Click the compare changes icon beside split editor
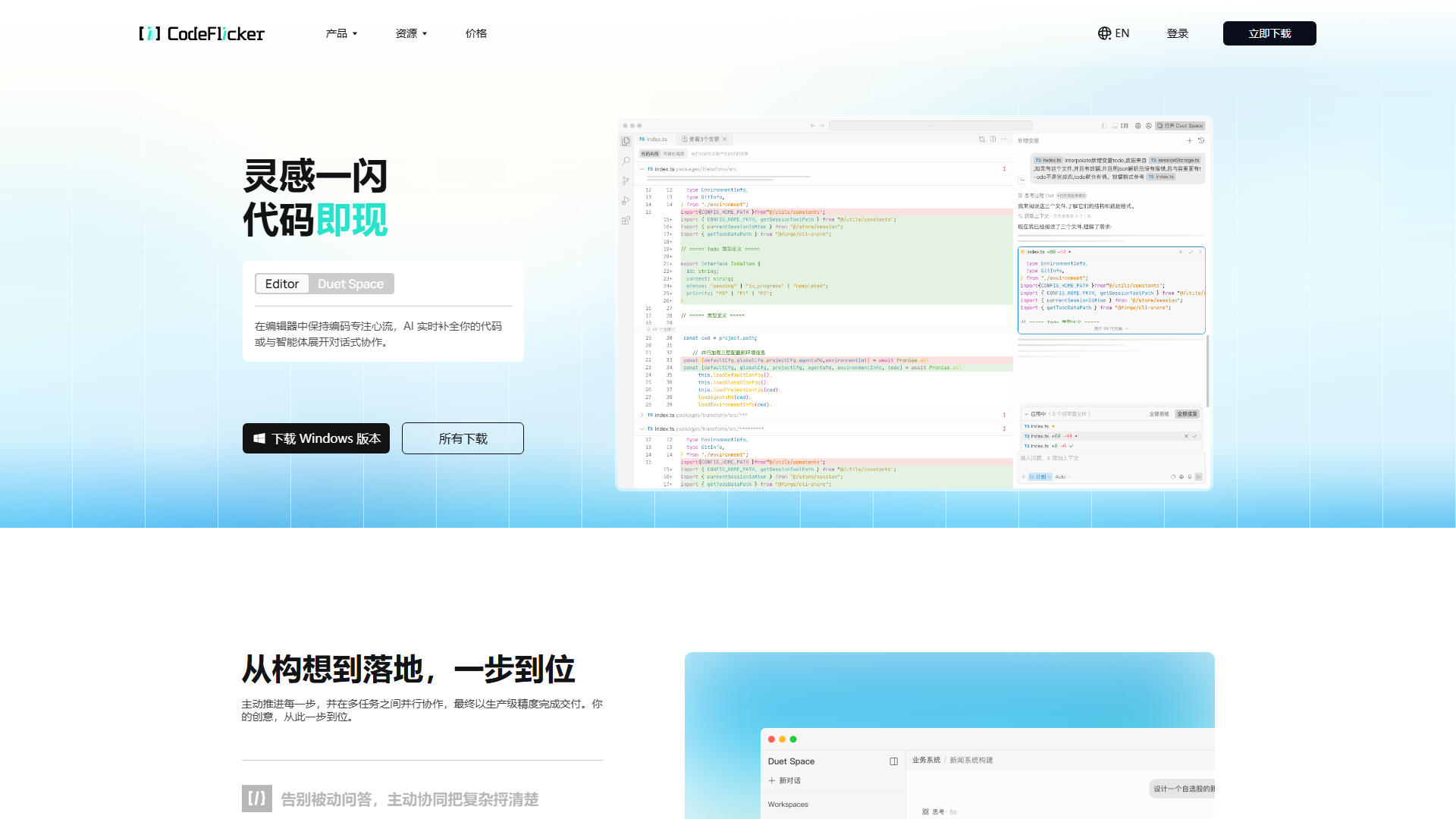This screenshot has height=819, width=1456. (982, 139)
